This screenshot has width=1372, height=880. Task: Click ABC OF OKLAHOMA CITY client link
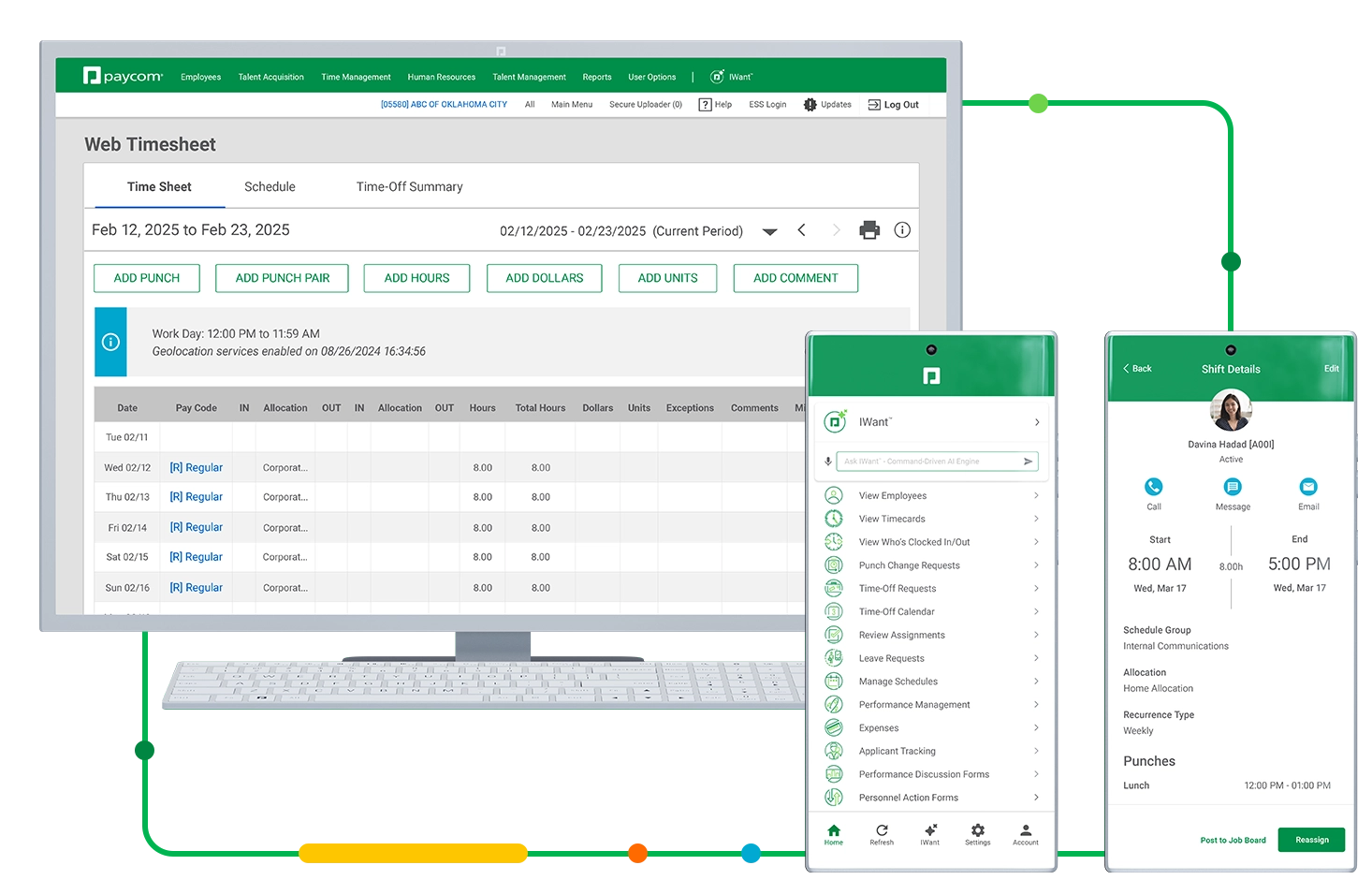444,105
